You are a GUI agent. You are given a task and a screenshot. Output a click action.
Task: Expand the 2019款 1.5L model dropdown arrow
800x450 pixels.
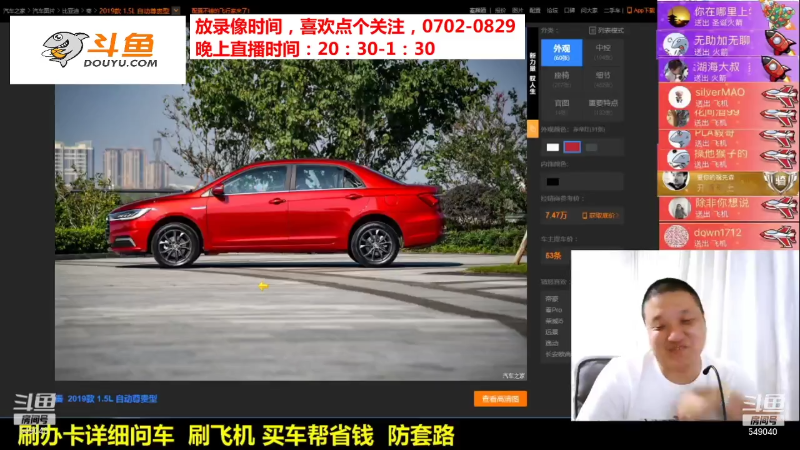(176, 10)
